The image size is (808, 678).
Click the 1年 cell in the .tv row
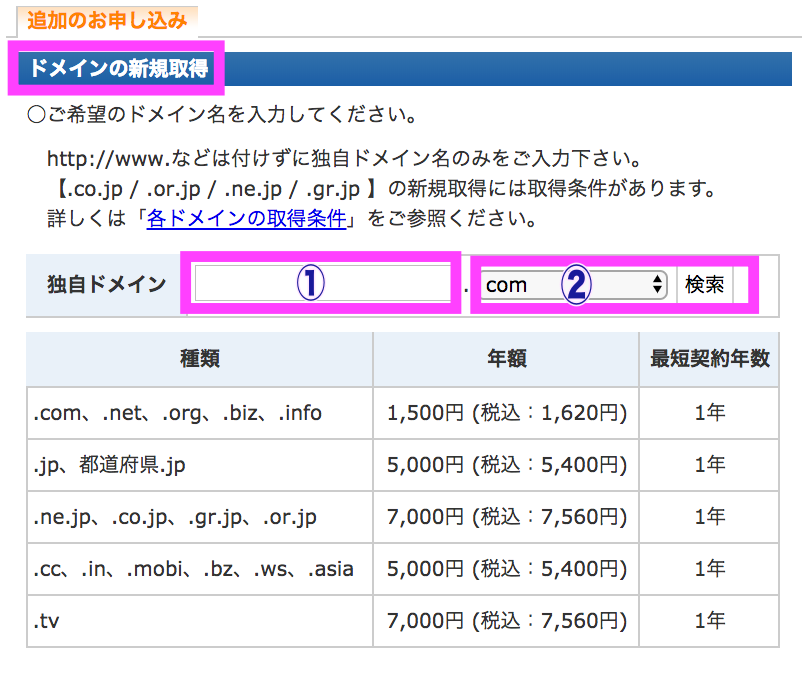pyautogui.click(x=710, y=621)
